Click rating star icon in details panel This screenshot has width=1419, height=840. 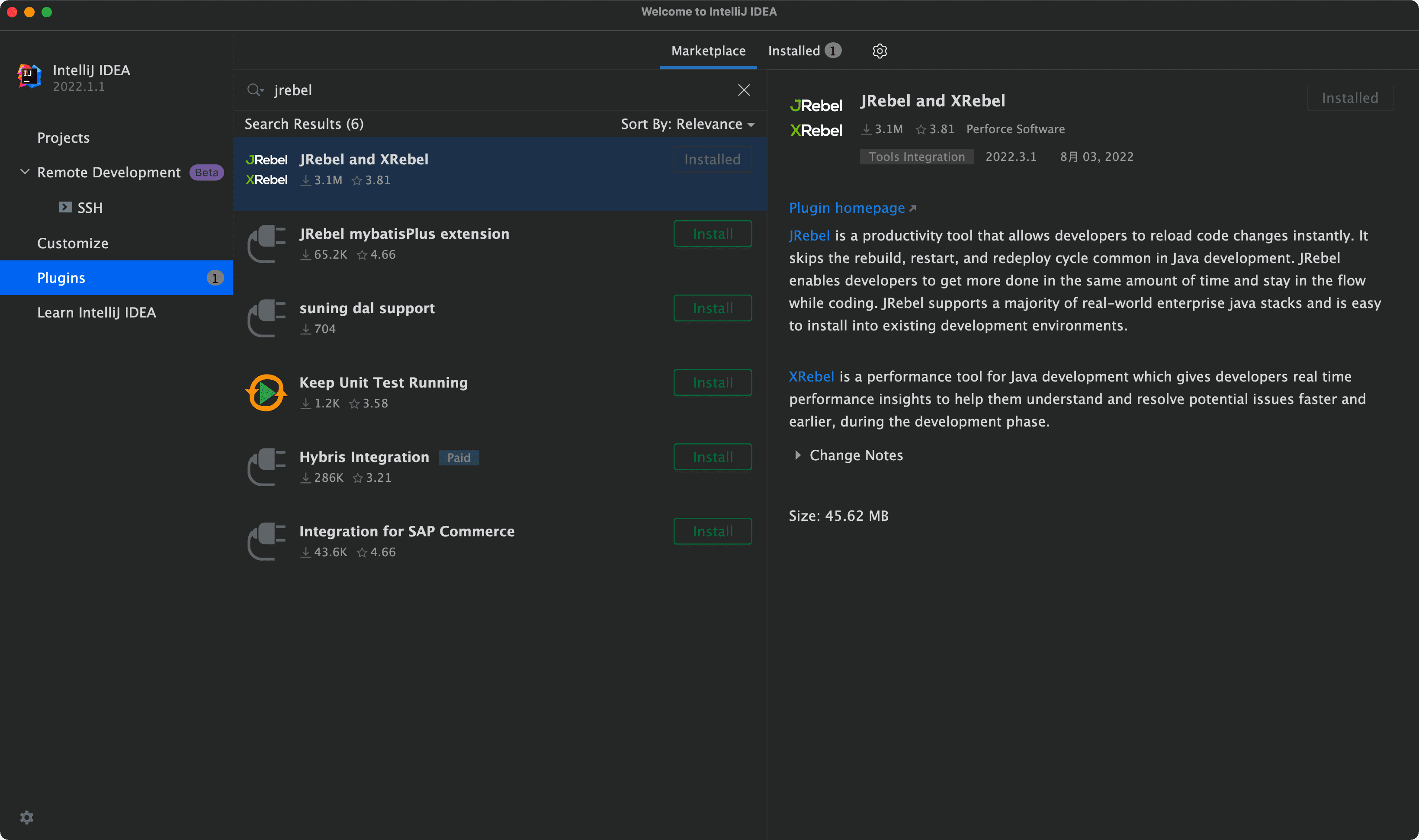(x=921, y=130)
